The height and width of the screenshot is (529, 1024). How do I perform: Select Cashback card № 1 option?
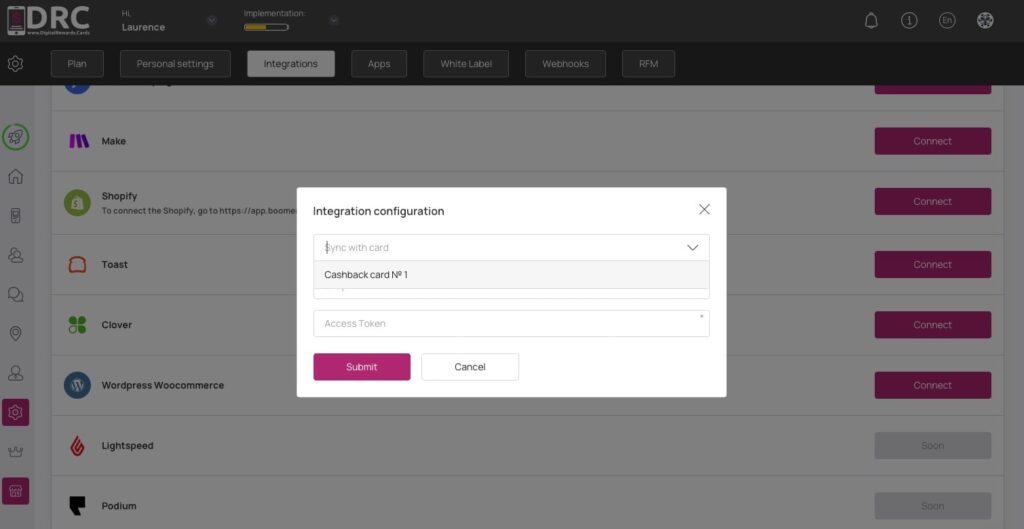[511, 275]
